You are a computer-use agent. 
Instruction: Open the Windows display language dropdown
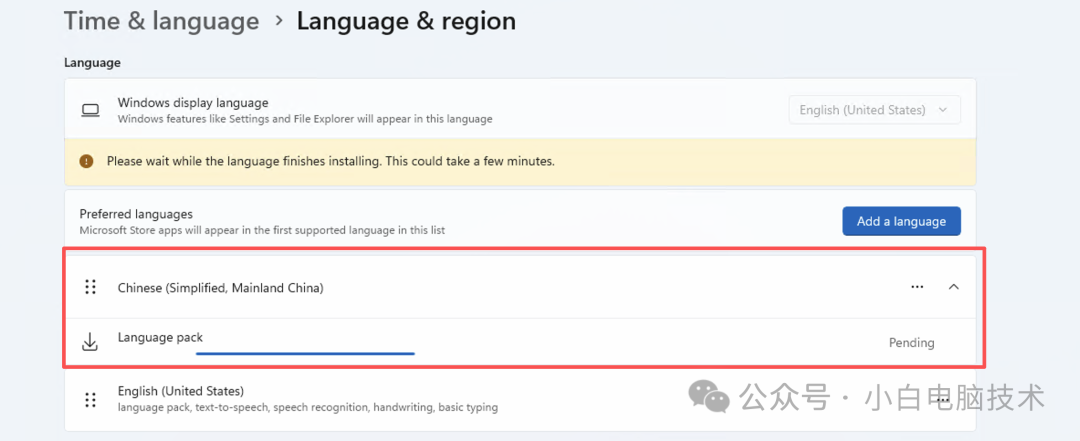[874, 110]
